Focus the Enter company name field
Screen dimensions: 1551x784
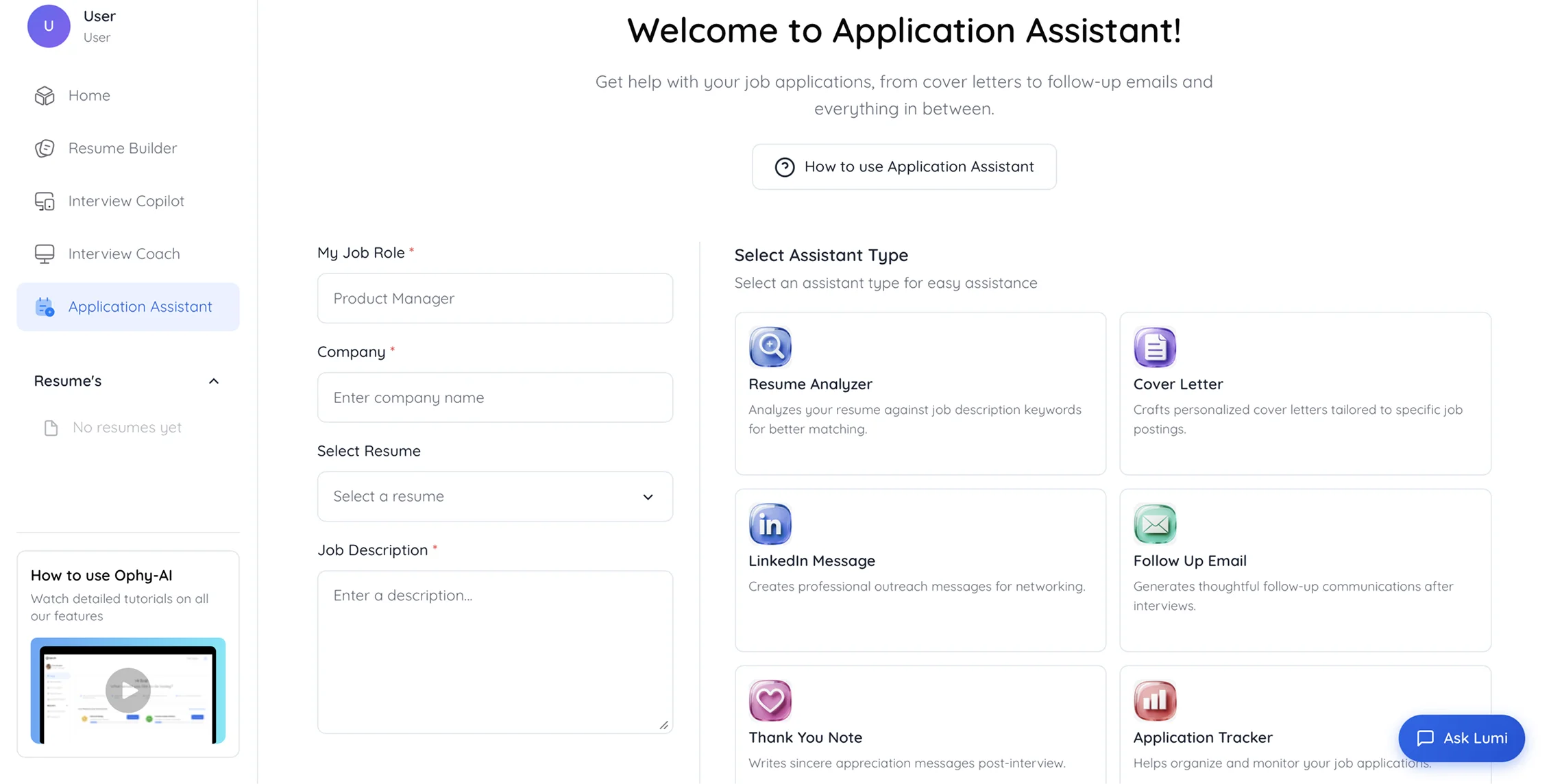coord(494,397)
